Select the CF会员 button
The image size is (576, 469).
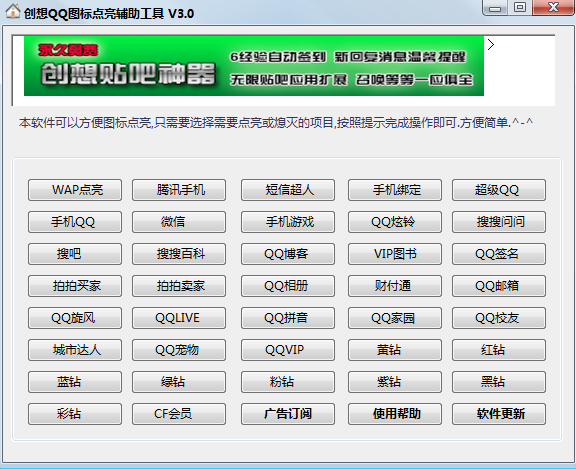tap(179, 414)
